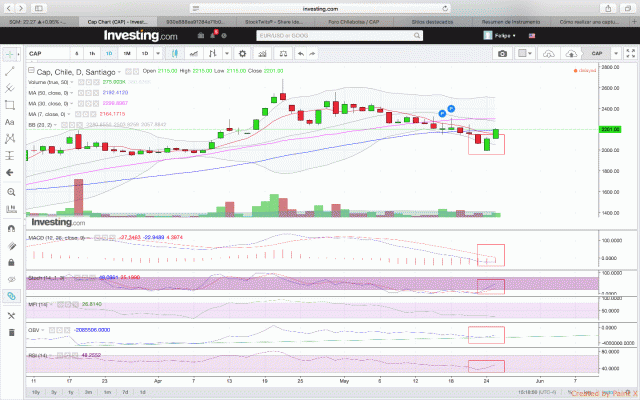Select the crosshair cursor tool
This screenshot has height=400, width=640.
pos(9,54)
